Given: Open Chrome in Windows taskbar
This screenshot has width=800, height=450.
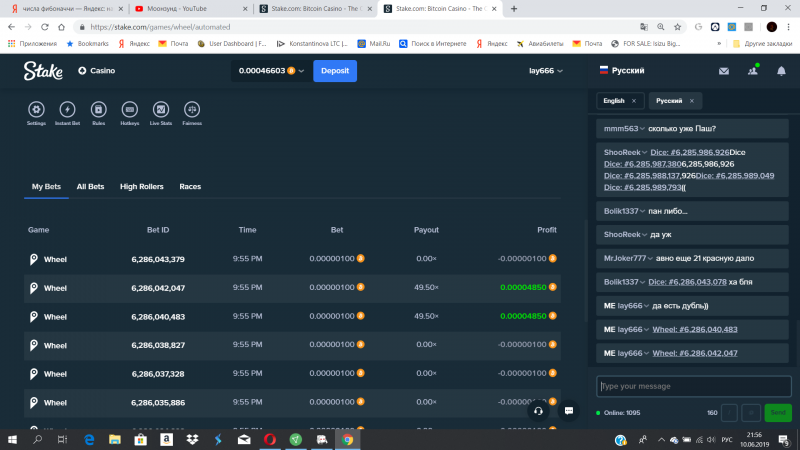Looking at the screenshot, I should pos(347,440).
